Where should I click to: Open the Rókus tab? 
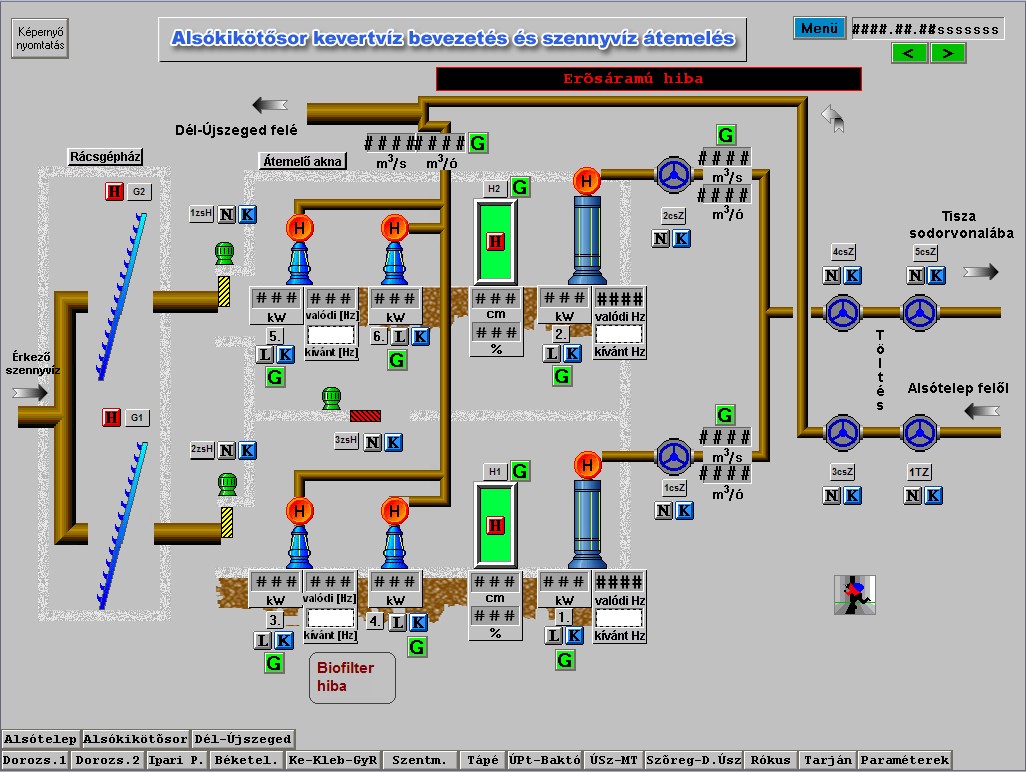pyautogui.click(x=770, y=760)
